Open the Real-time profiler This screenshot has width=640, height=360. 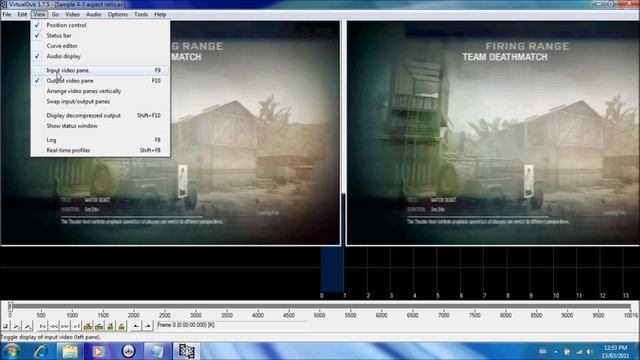(100, 150)
